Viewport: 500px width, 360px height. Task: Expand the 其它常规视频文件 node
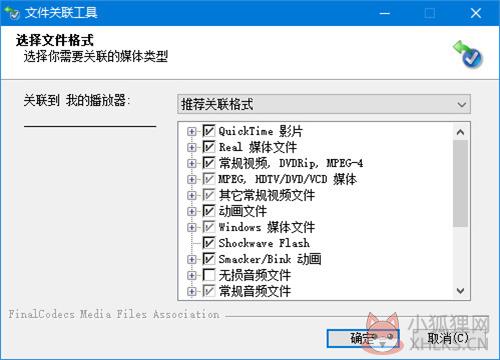pyautogui.click(x=192, y=195)
